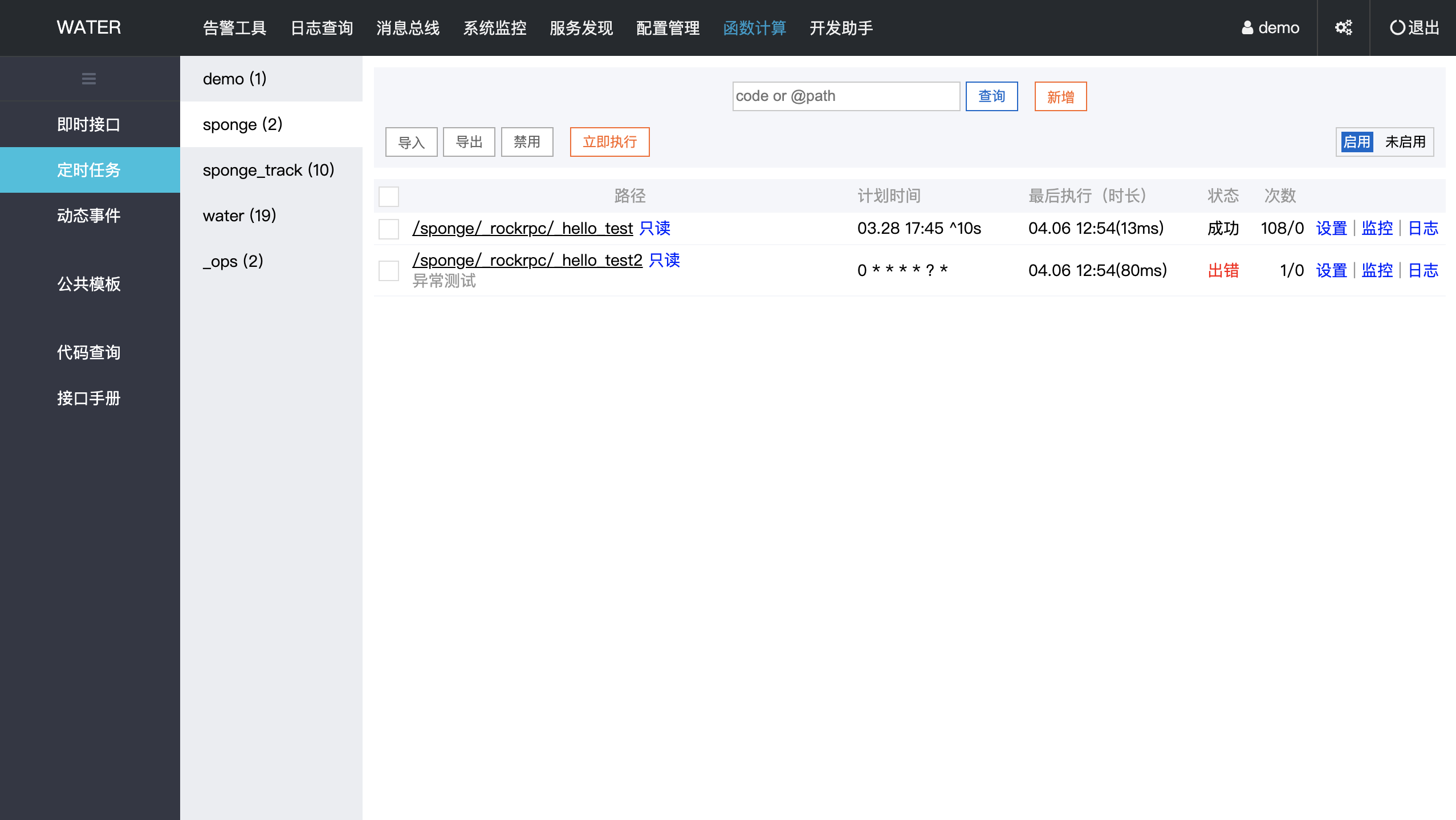
Task: Open the 日志查询 menu
Action: [322, 28]
